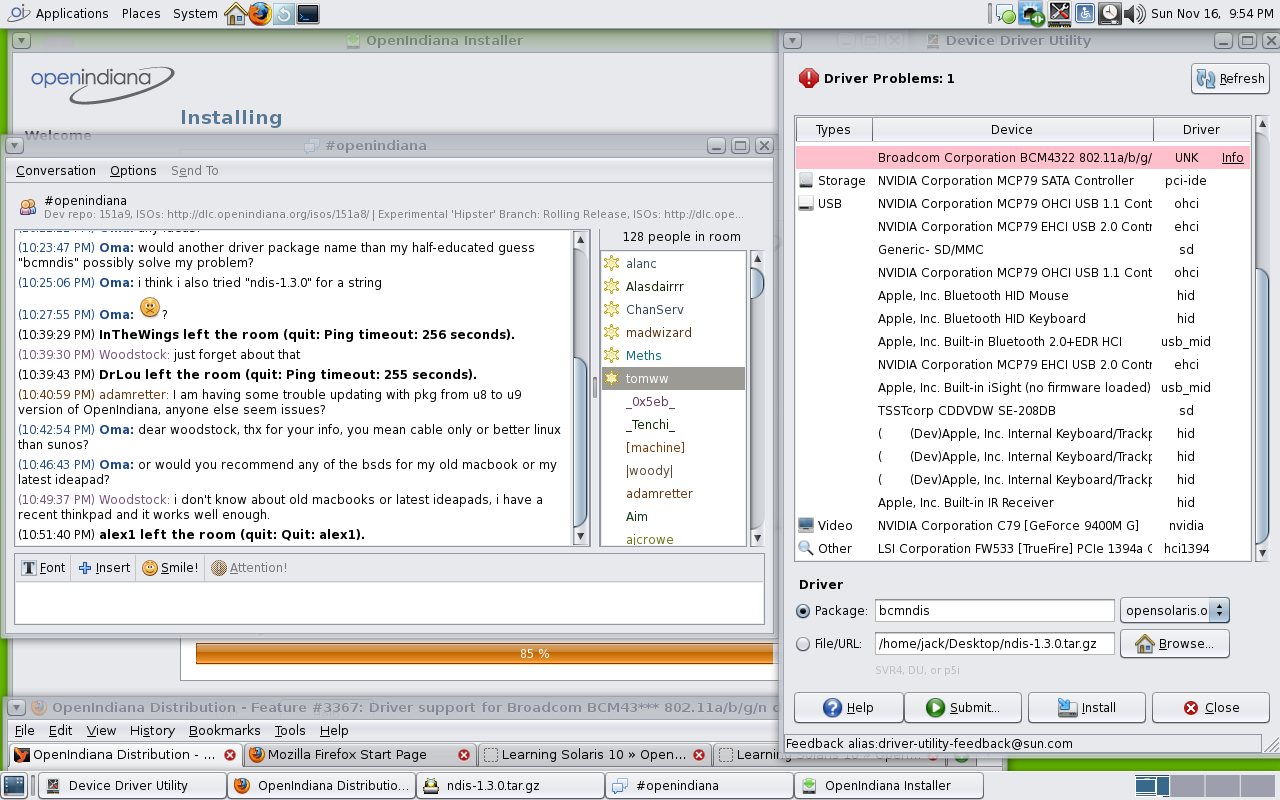Click the operator star icon beside alanc
This screenshot has height=800, width=1280.
[612, 264]
